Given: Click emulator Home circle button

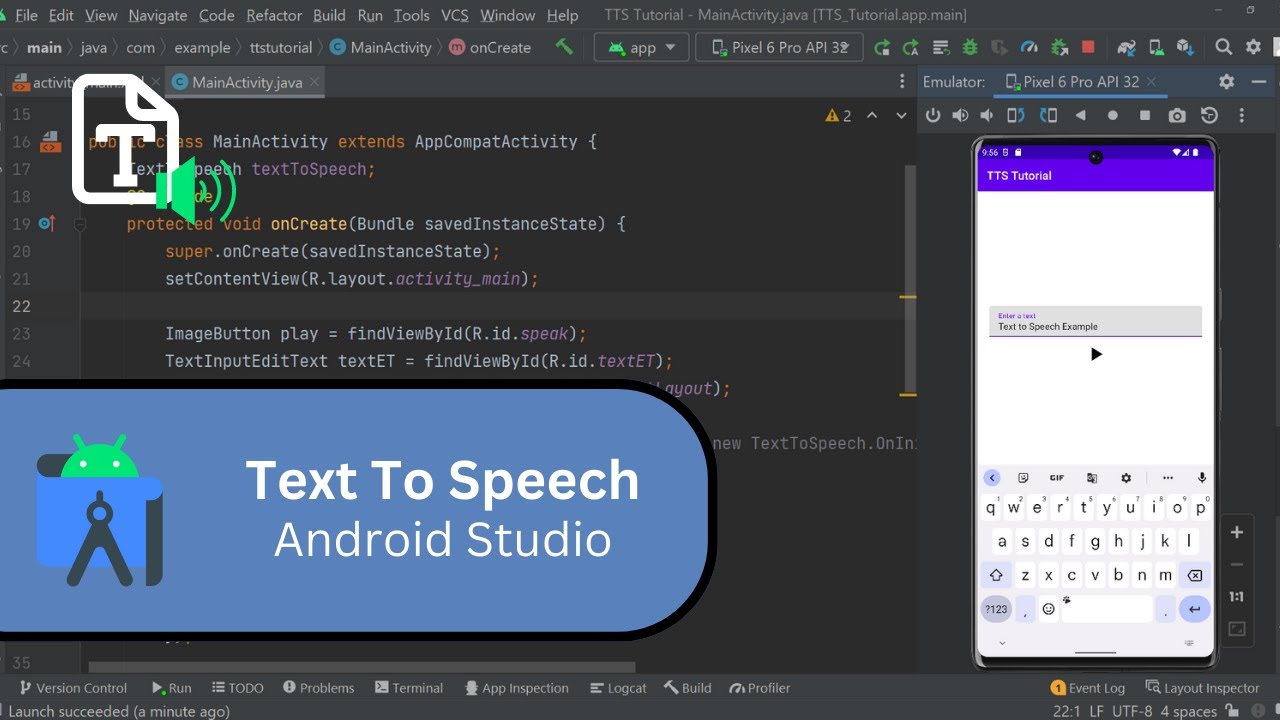Looking at the screenshot, I should coord(1113,115).
